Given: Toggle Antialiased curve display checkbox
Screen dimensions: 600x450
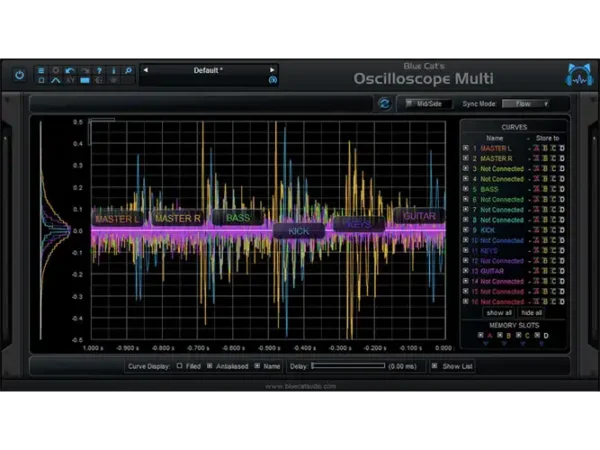Looking at the screenshot, I should point(210,366).
